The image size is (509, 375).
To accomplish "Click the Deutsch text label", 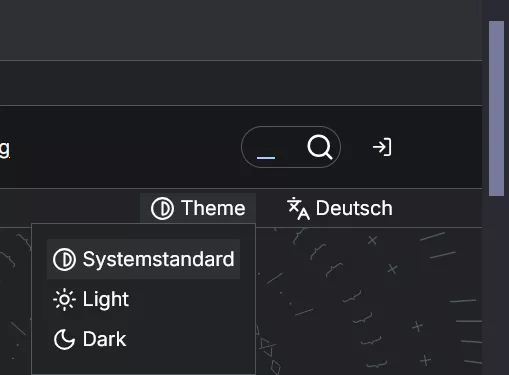I will click(x=354, y=208).
